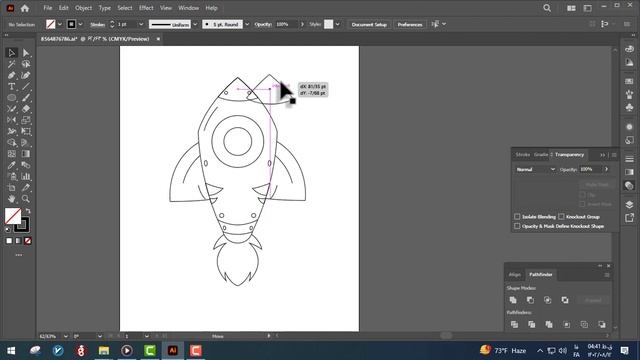Click the Preferences button

(x=410, y=24)
